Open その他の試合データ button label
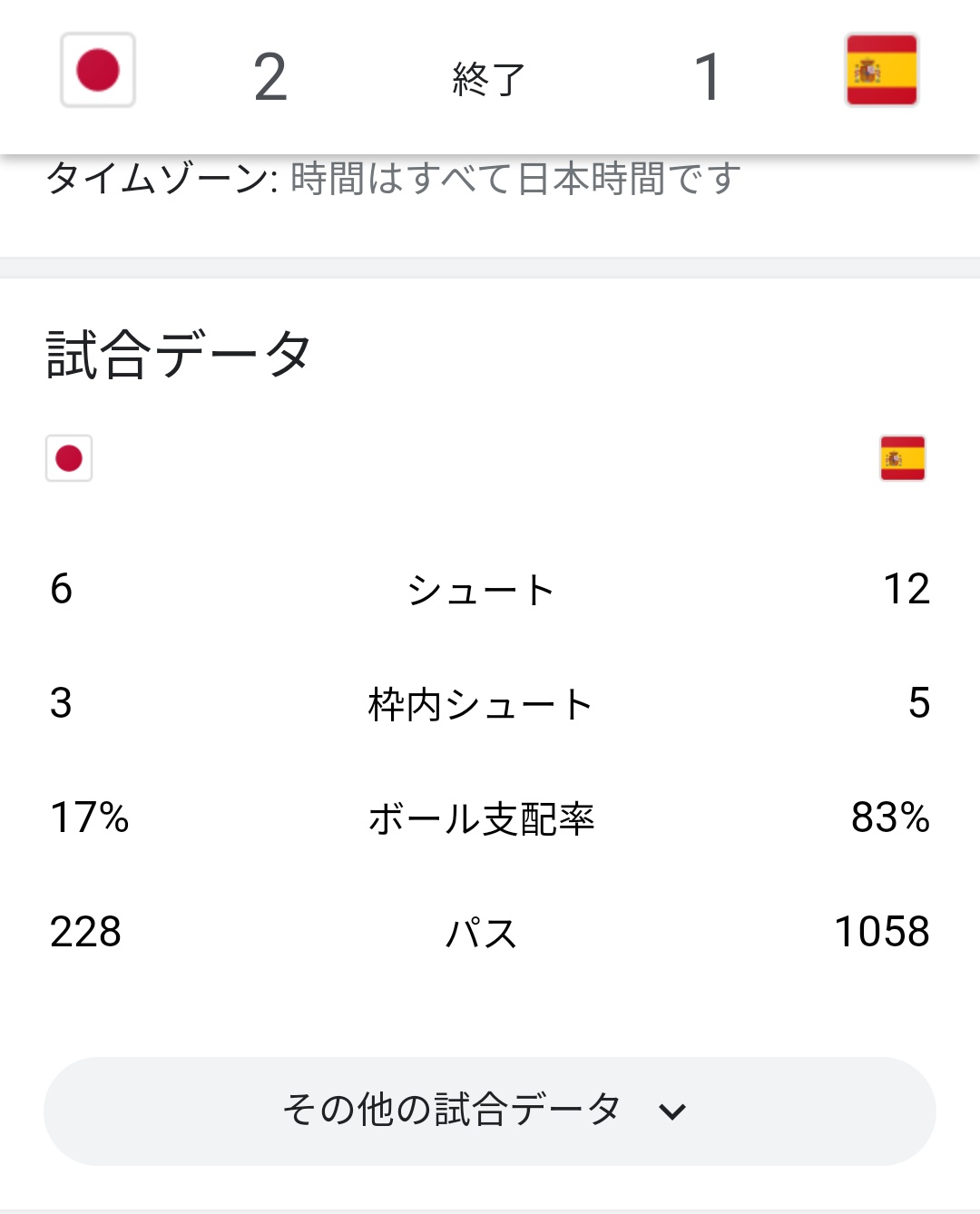 pos(451,1110)
